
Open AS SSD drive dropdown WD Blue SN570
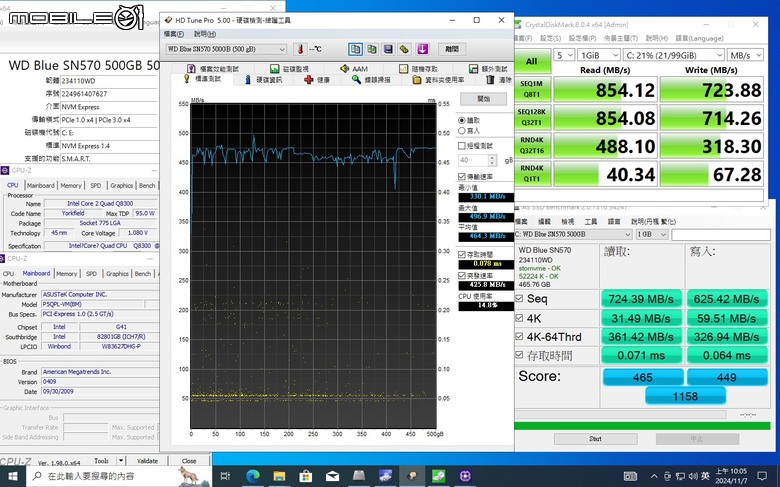pyautogui.click(x=574, y=234)
